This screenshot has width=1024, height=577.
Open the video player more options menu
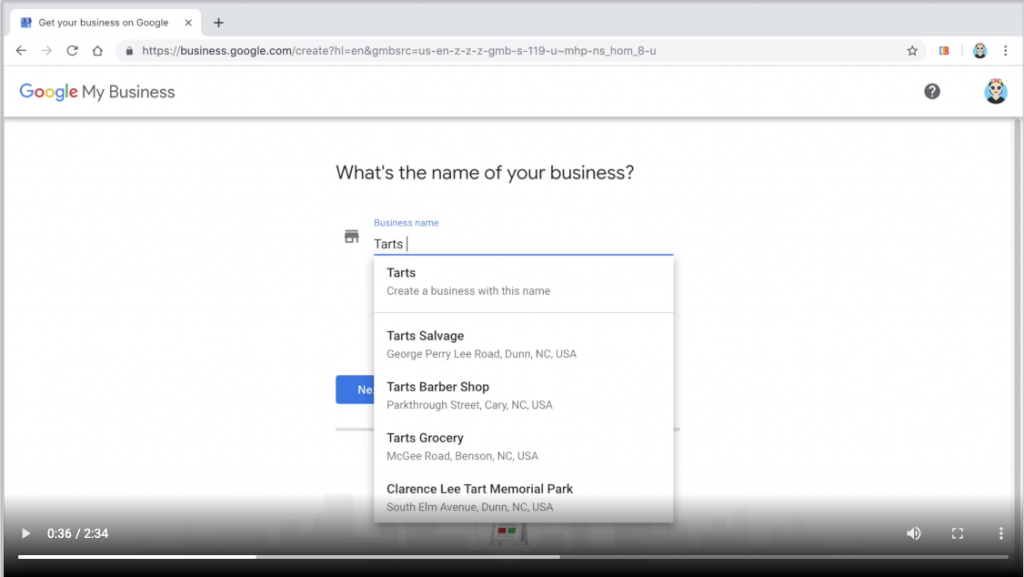pyautogui.click(x=1000, y=533)
